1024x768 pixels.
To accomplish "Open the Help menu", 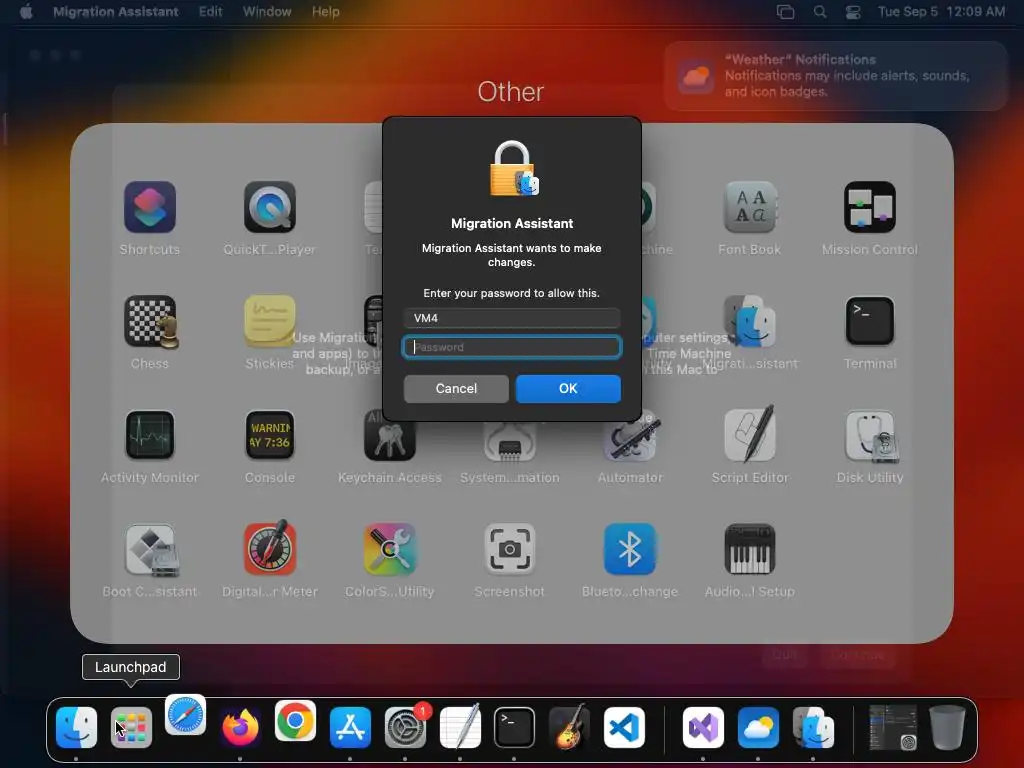I will tap(325, 12).
